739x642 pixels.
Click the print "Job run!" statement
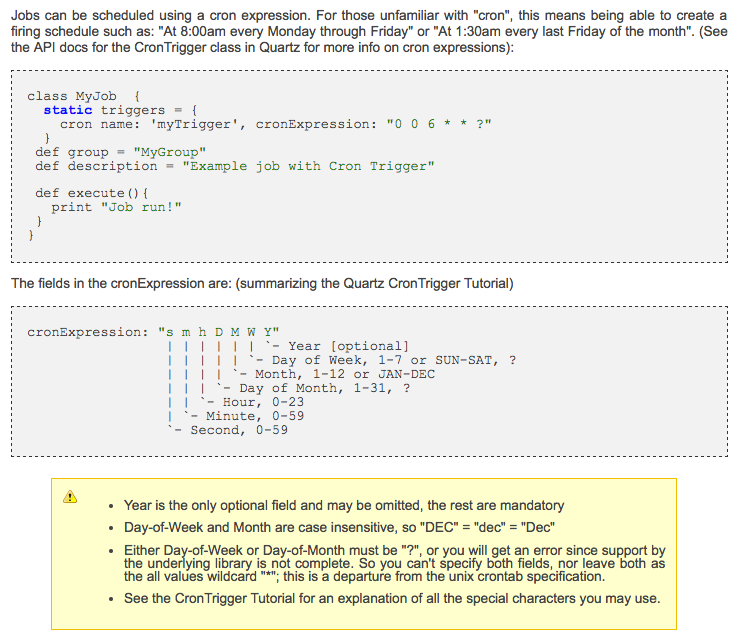(x=116, y=207)
